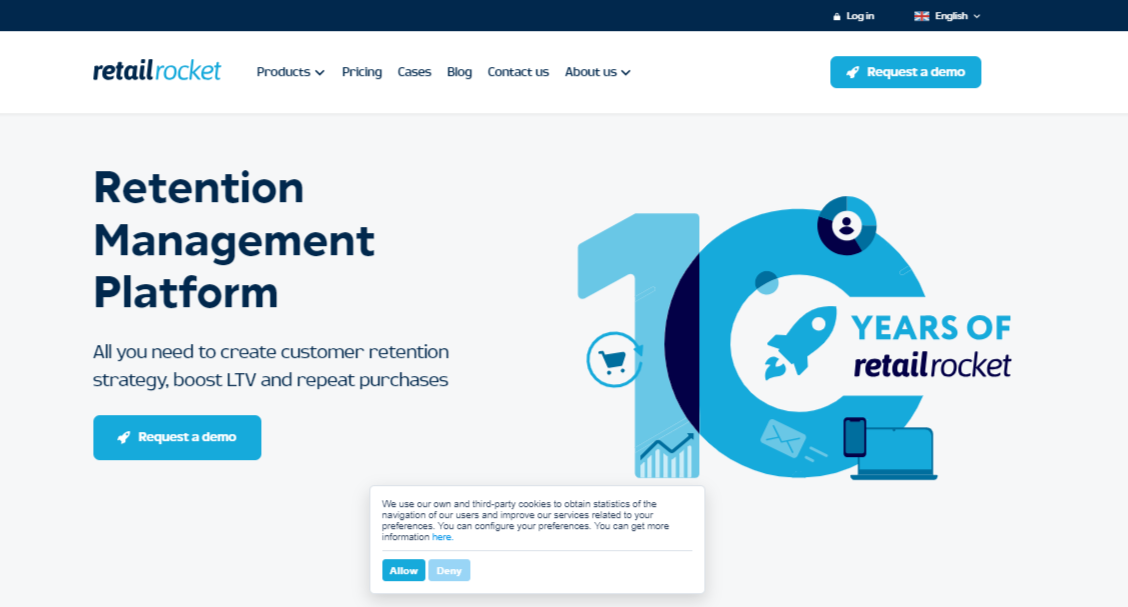Allow cookies in the consent banner

(403, 570)
